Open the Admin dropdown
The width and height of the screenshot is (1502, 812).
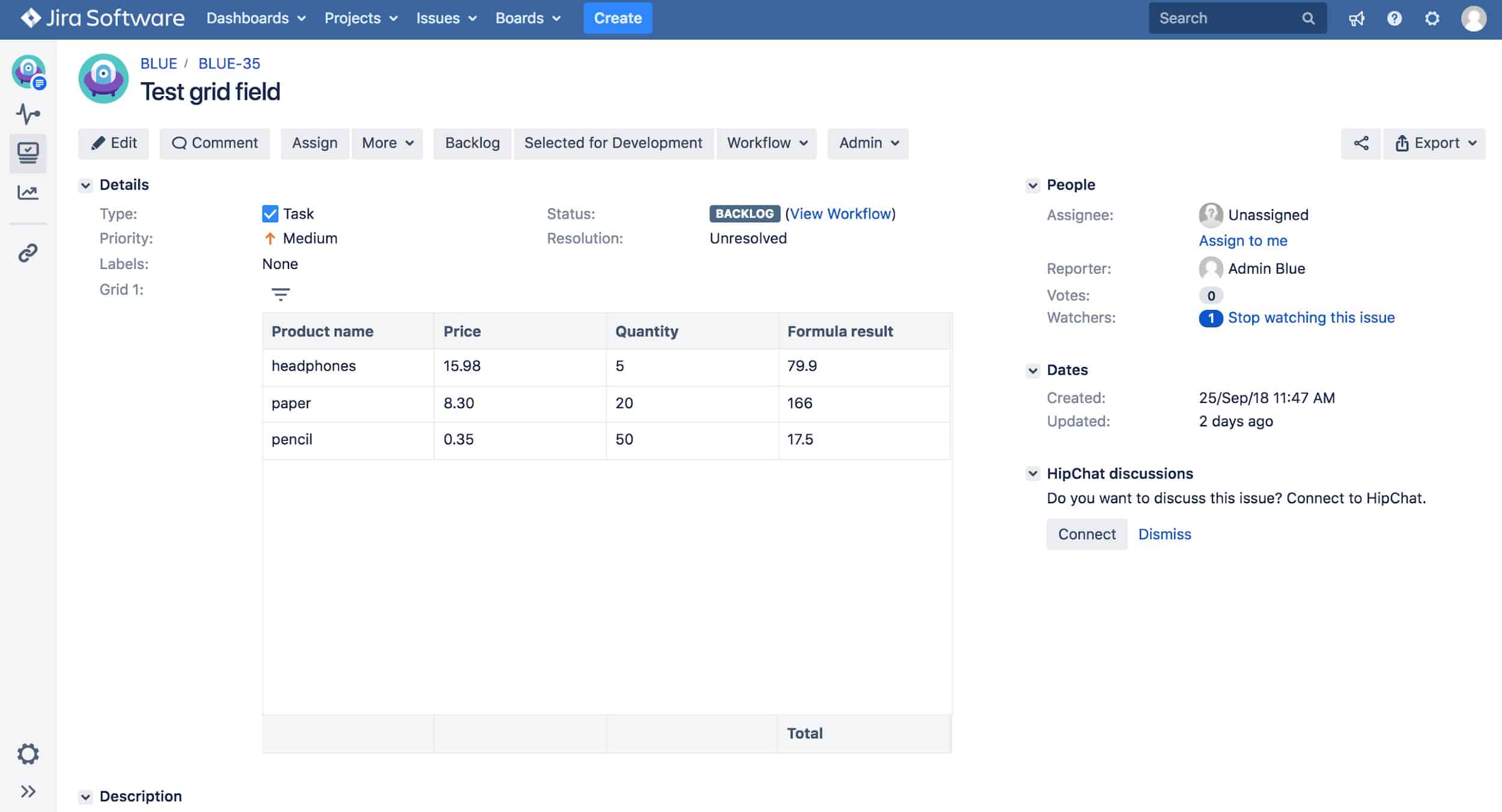coord(868,143)
